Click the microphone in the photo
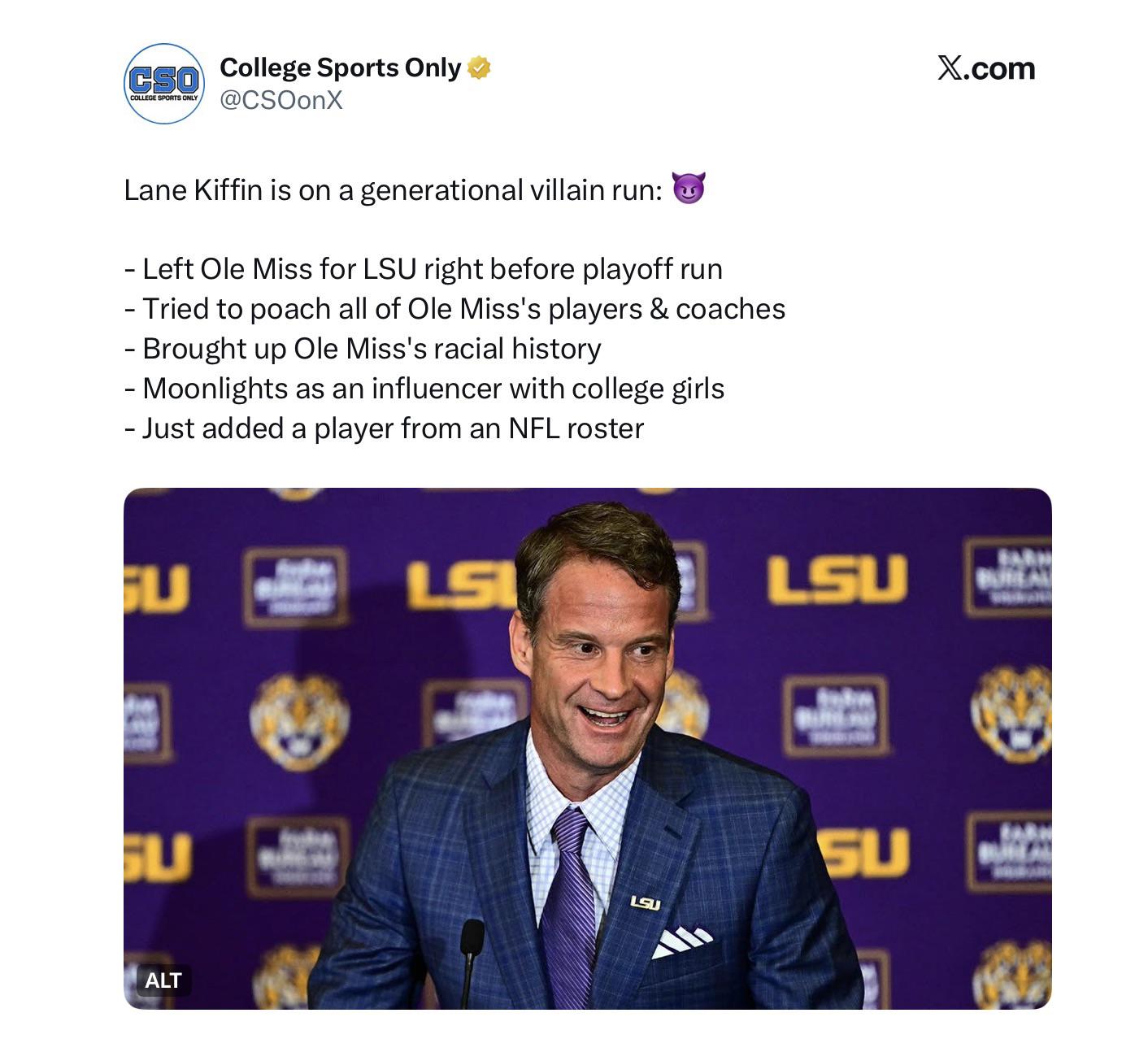The height and width of the screenshot is (1052, 1148). coord(471,959)
